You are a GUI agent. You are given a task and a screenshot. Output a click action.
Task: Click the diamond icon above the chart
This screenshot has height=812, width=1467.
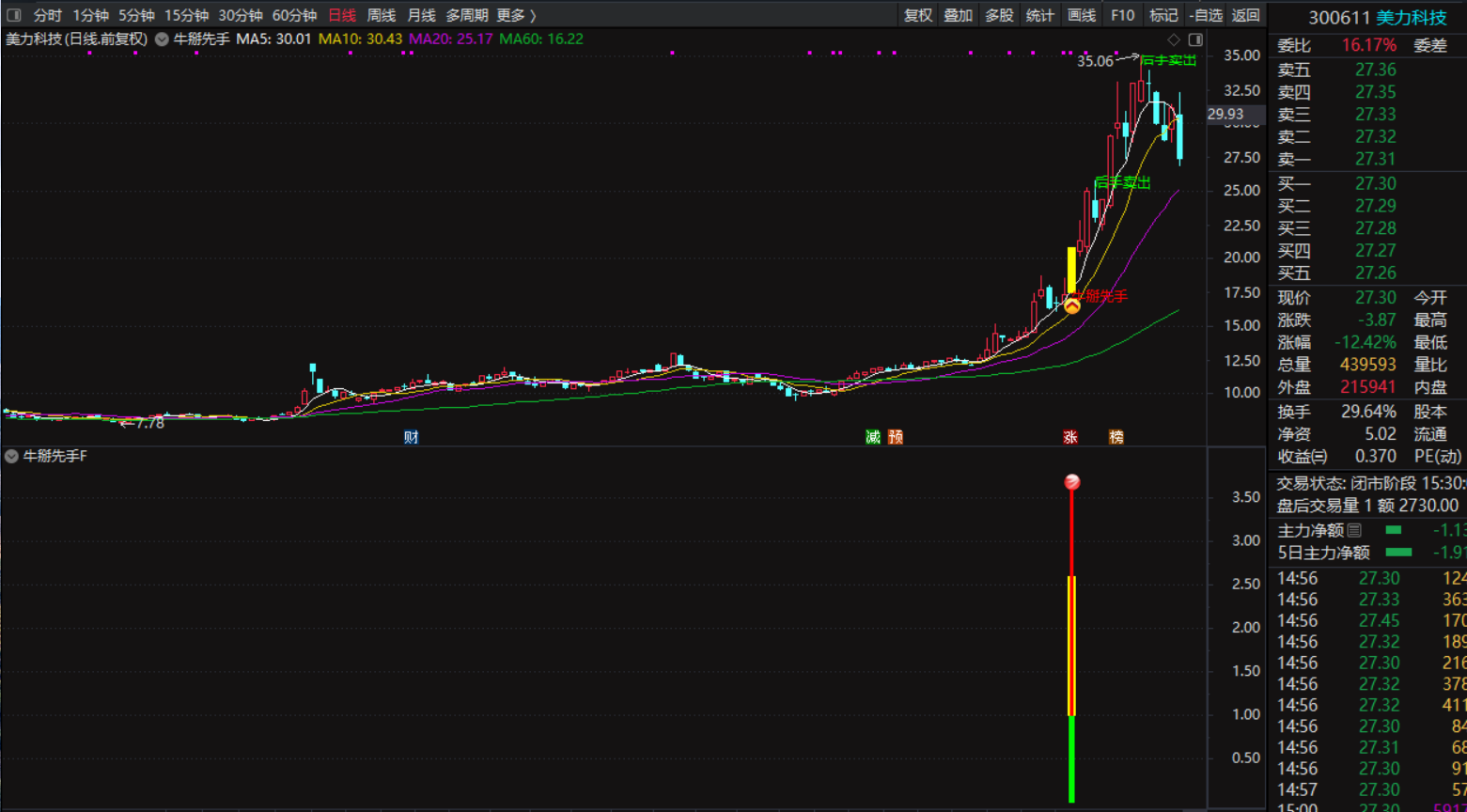pyautogui.click(x=1173, y=39)
